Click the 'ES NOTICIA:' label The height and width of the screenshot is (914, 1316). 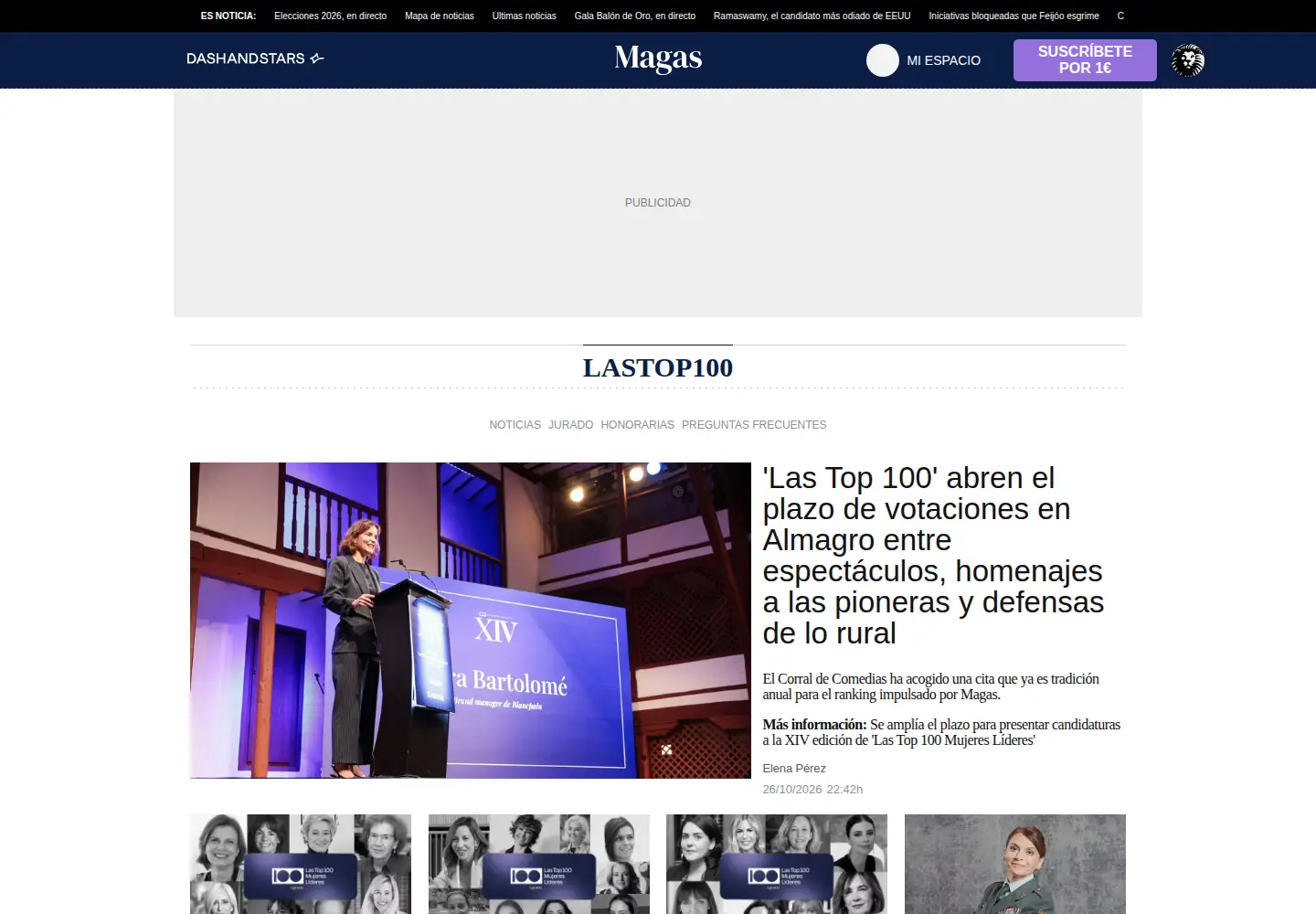pos(228,16)
